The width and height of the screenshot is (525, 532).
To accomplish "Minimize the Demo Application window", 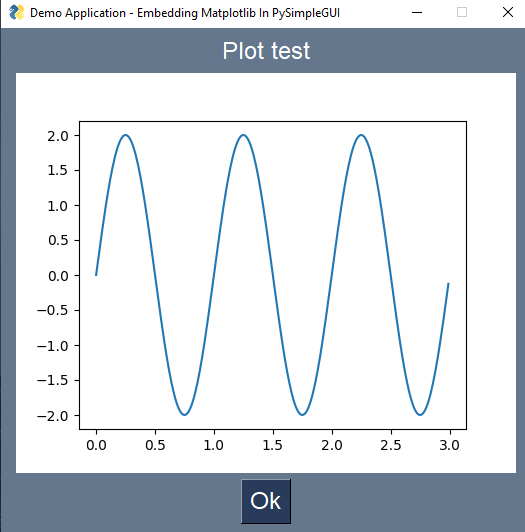I will point(417,13).
